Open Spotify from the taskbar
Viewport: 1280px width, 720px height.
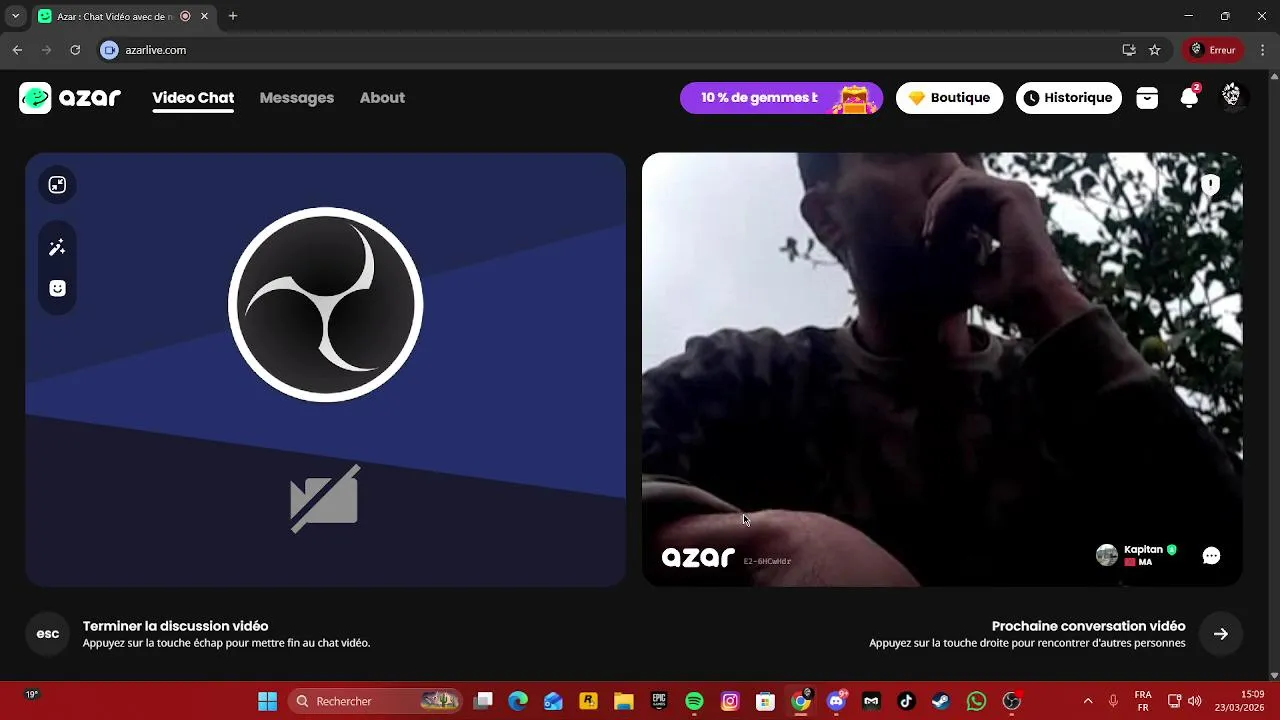click(694, 701)
